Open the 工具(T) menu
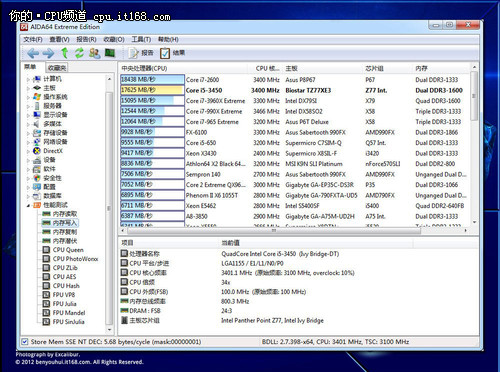The height and width of the screenshot is (372, 500). tap(141, 39)
